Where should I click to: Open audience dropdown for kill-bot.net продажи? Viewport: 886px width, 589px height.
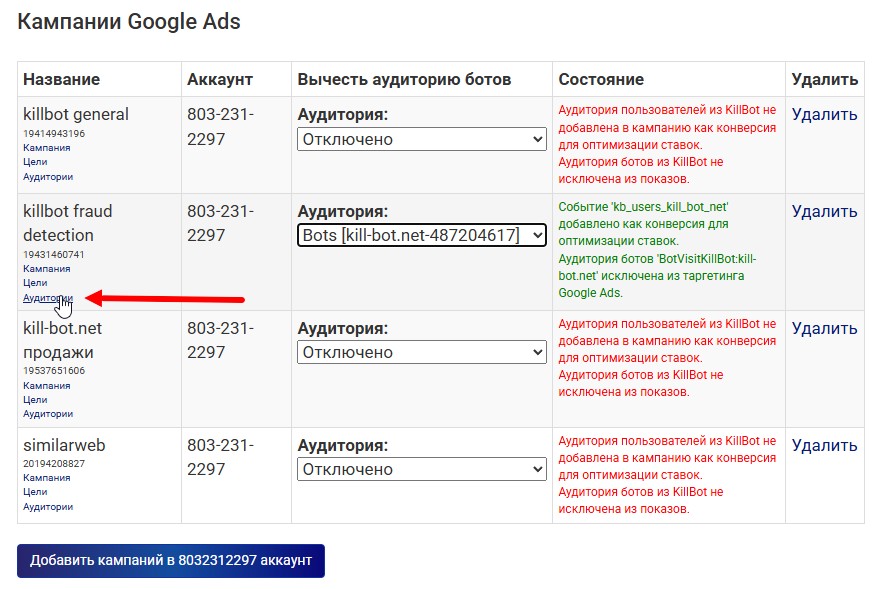[422, 352]
